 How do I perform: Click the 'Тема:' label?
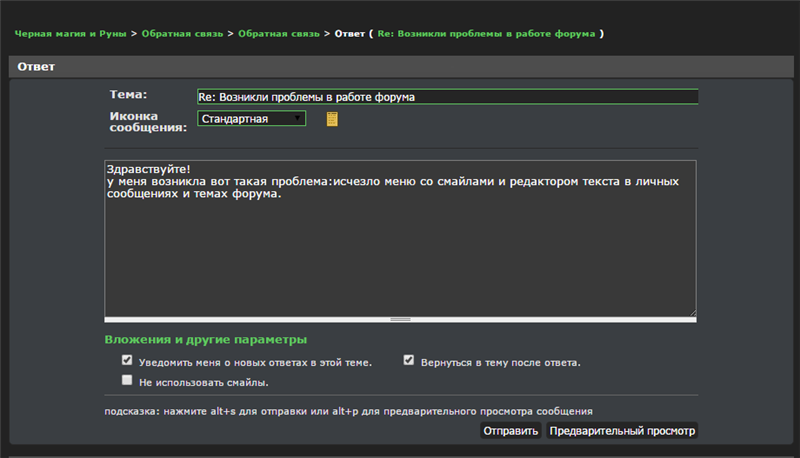tap(128, 95)
